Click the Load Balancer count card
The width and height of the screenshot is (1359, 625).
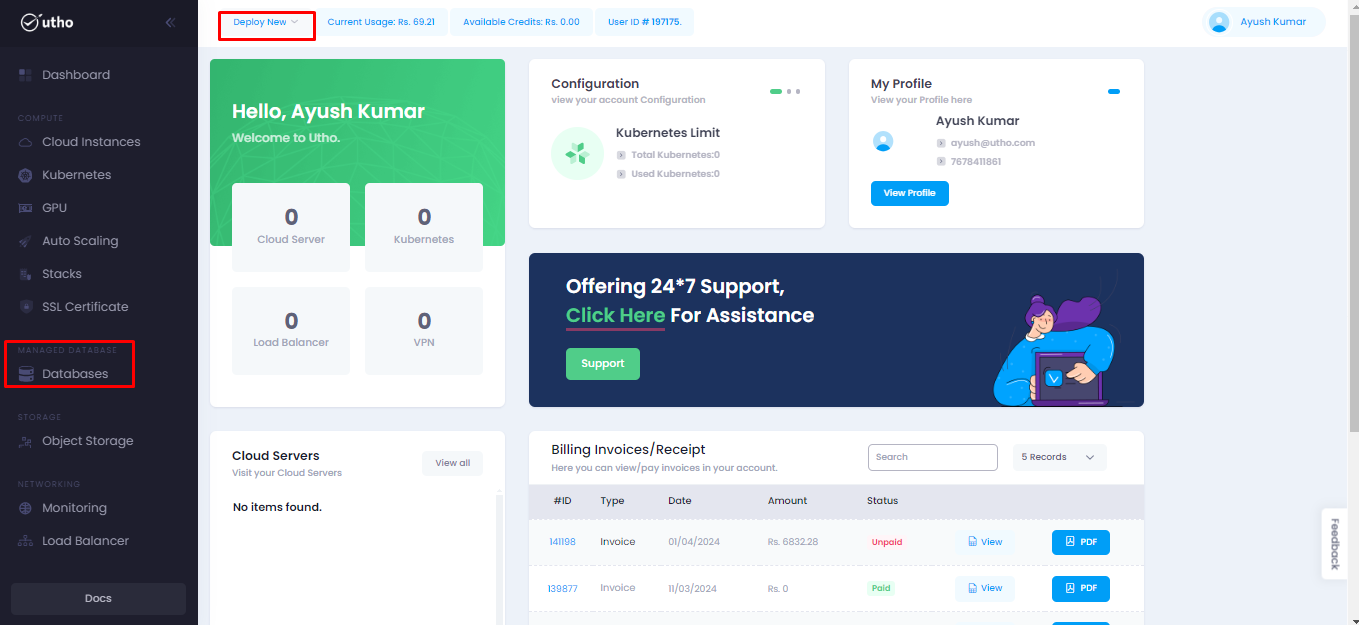point(291,331)
